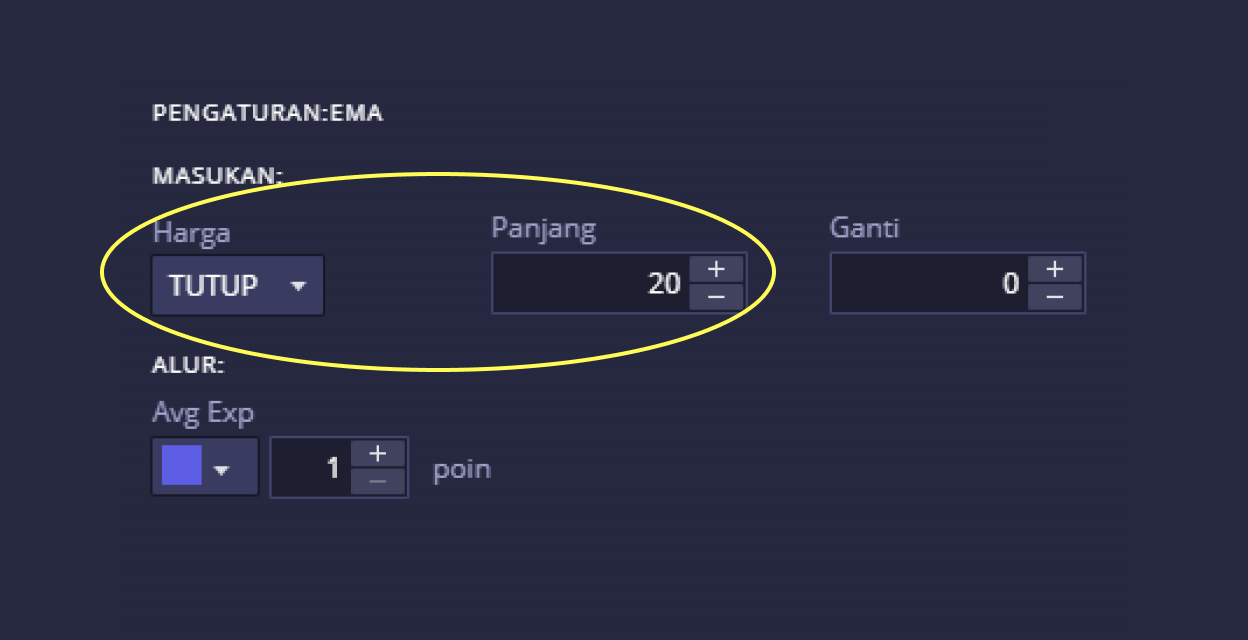
Task: Click the Avg Exp label
Action: pos(203,412)
